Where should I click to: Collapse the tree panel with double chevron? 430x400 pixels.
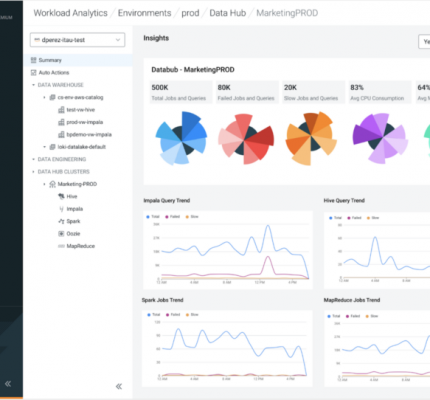[119, 386]
